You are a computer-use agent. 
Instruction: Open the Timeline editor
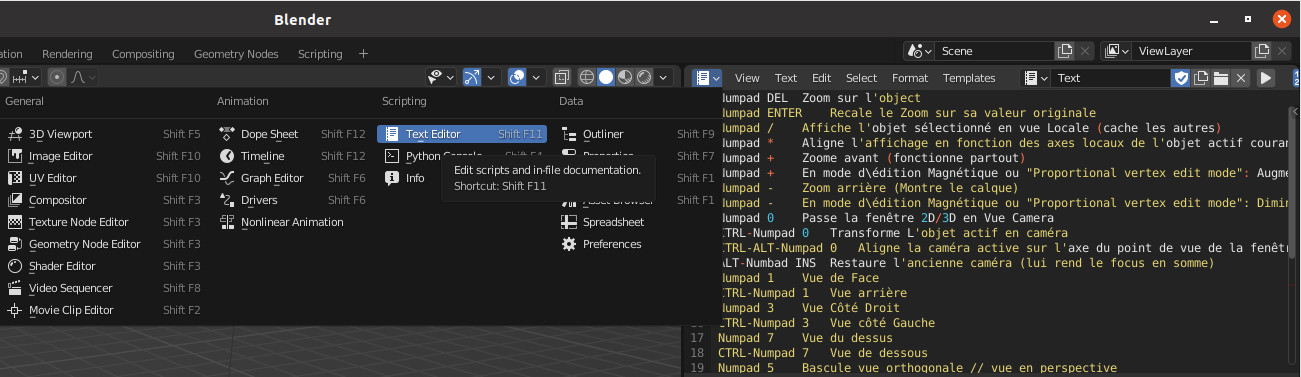292,156
